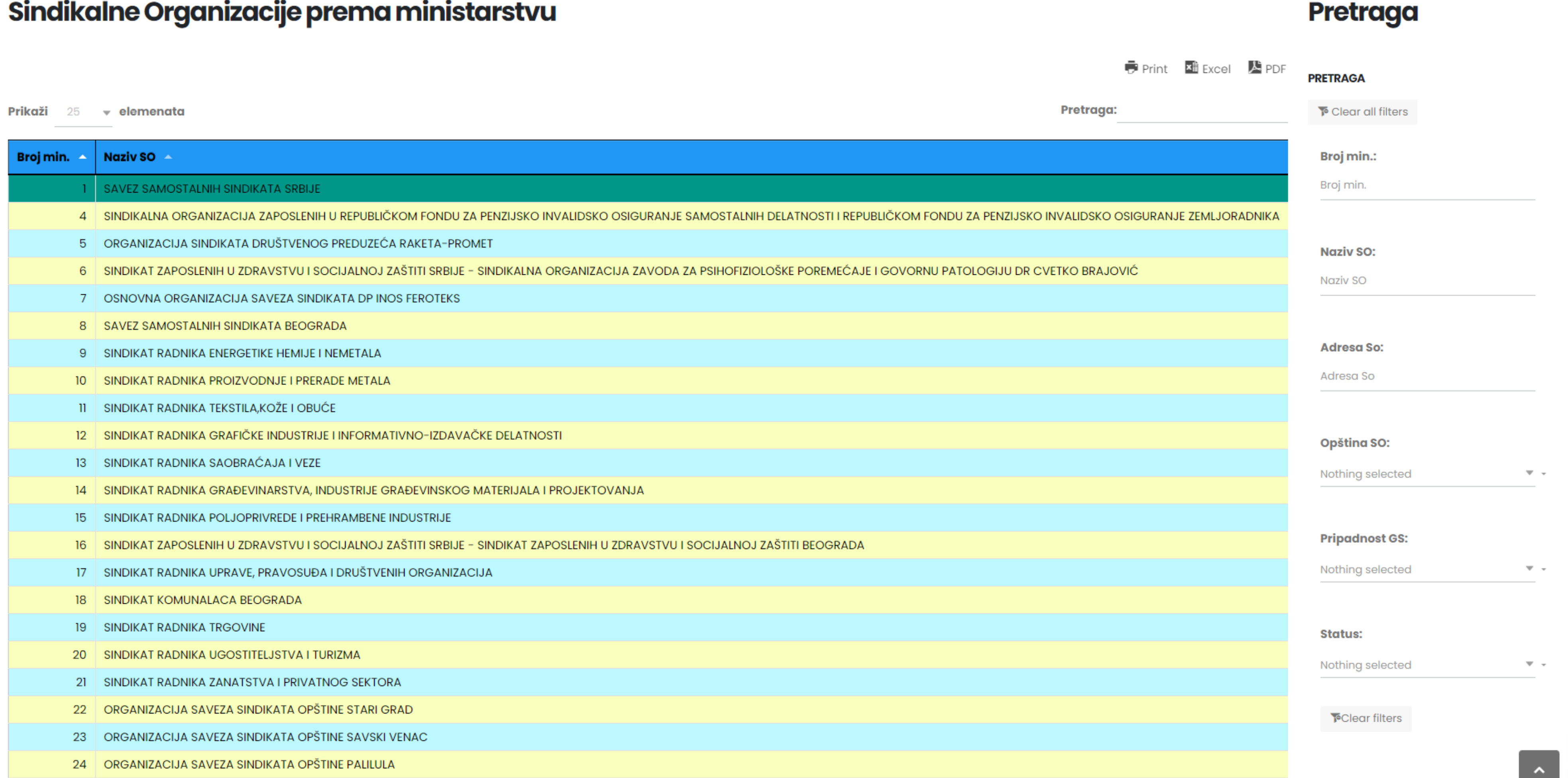Screen dimensions: 1568x778
Task: Select row SINDIKAT RADNIKA ZANATSTVA I PRIVATNOG SEKTORA
Action: [x=648, y=682]
